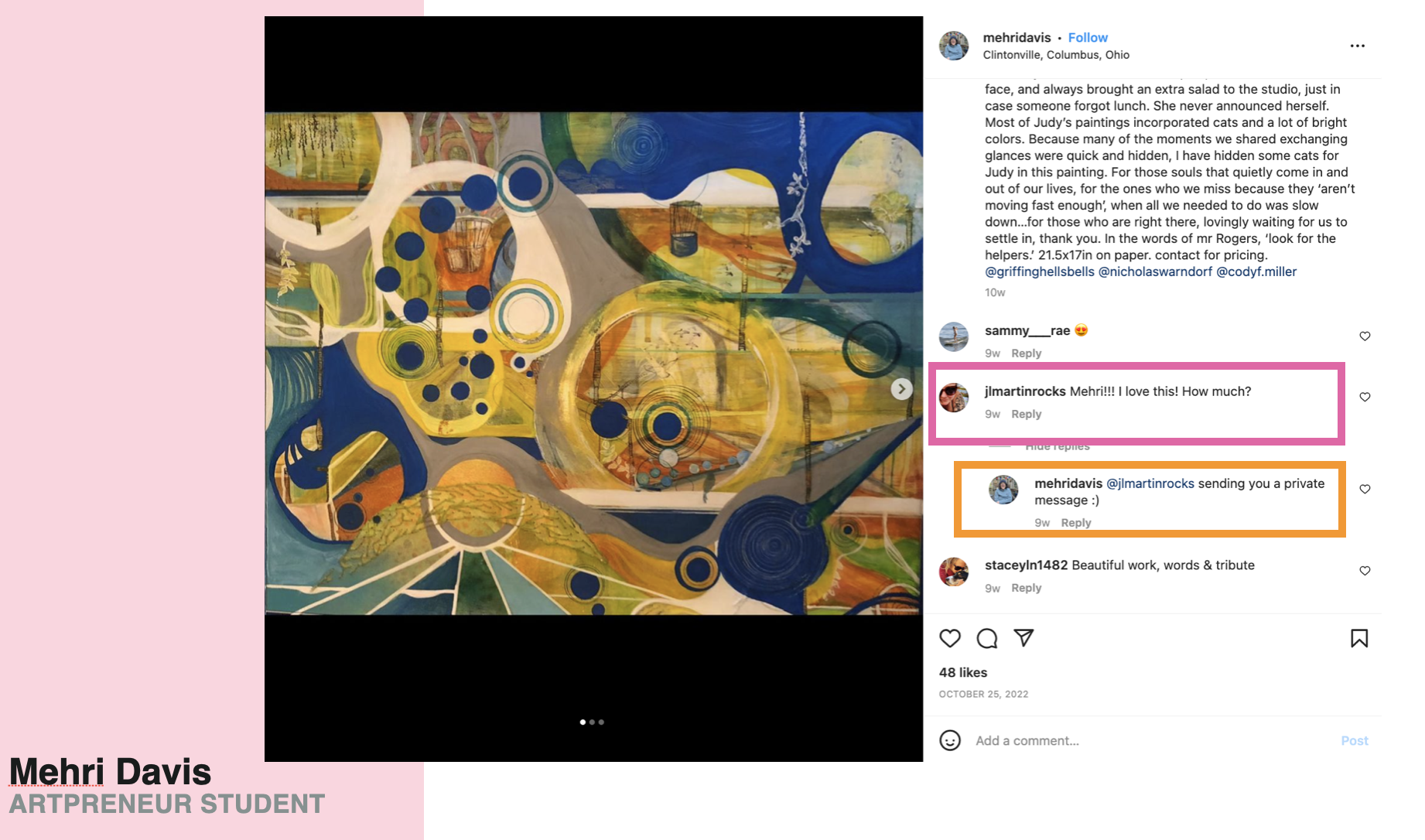Open the comment bubble icon
The height and width of the screenshot is (840, 1425).
point(987,638)
